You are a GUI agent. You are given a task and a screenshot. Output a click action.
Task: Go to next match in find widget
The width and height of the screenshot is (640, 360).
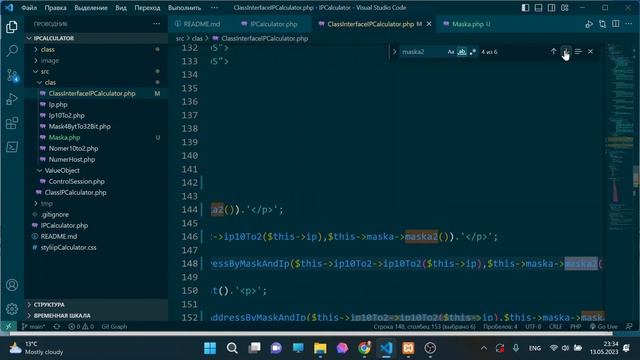(x=566, y=51)
